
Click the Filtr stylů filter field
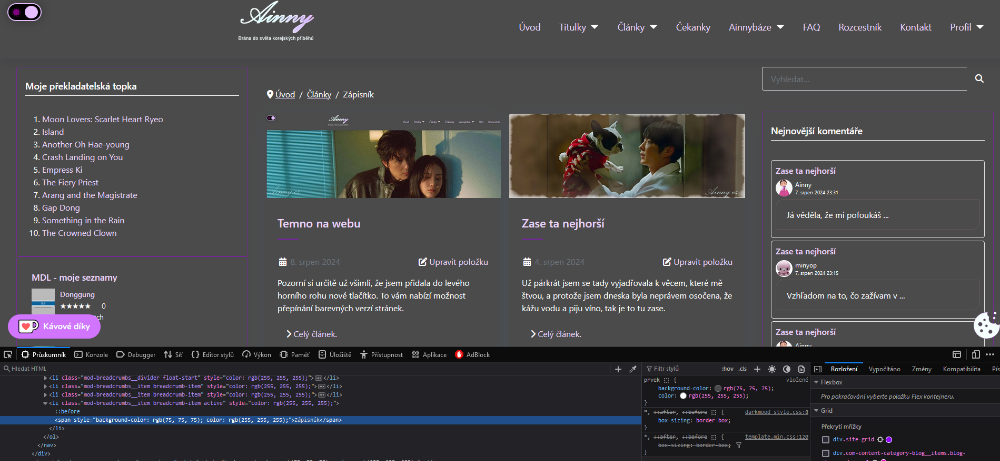(x=680, y=369)
